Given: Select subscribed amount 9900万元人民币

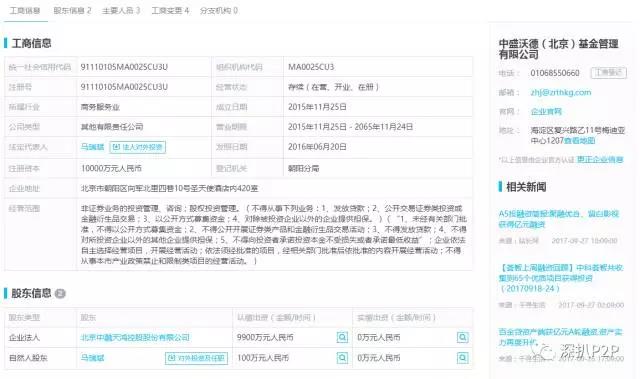Looking at the screenshot, I should coord(265,337).
